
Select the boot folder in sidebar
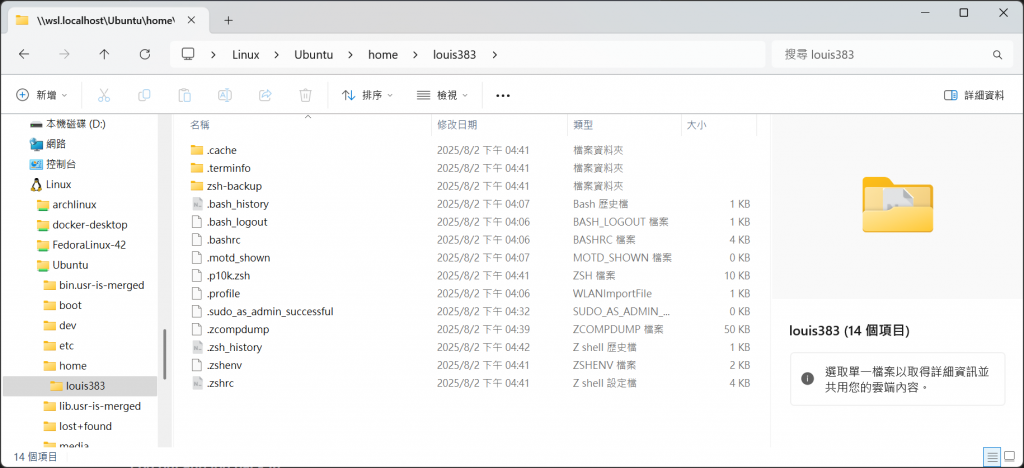point(71,305)
